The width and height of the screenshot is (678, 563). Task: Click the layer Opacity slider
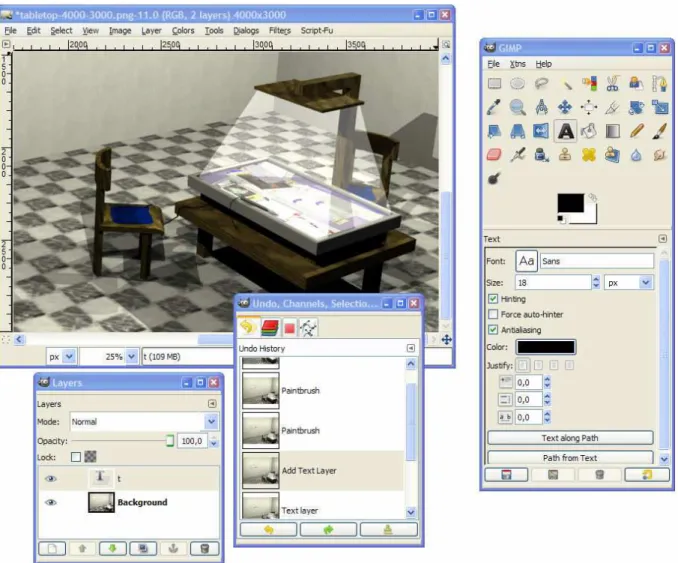pyautogui.click(x=123, y=441)
